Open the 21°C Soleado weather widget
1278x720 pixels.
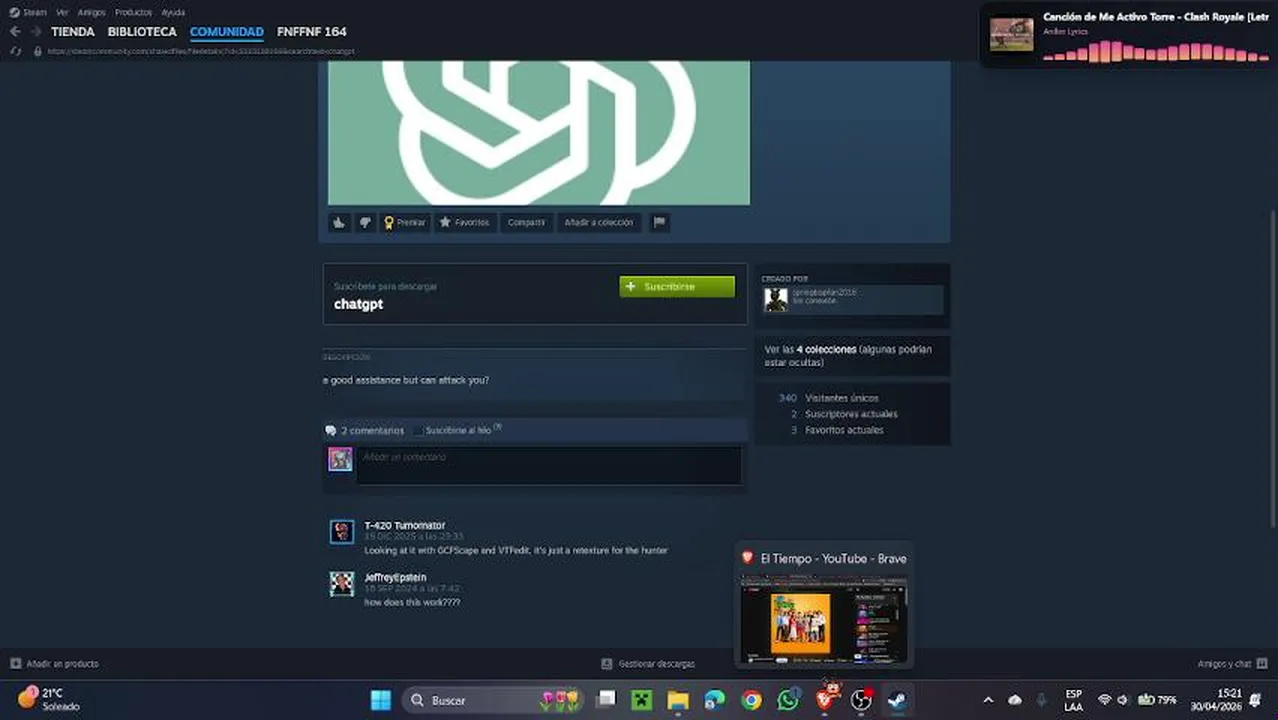point(48,699)
